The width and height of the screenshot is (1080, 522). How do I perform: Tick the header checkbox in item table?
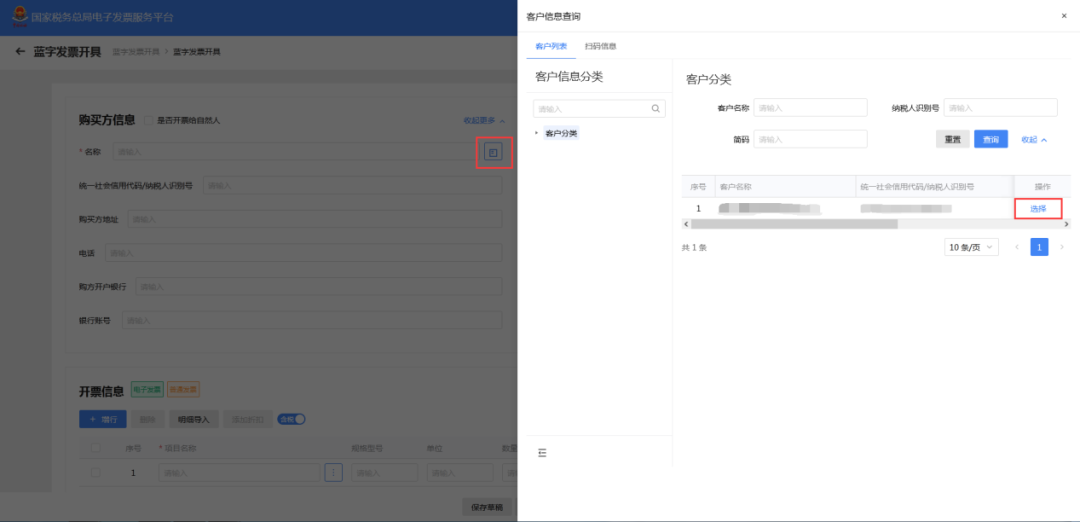[x=96, y=448]
